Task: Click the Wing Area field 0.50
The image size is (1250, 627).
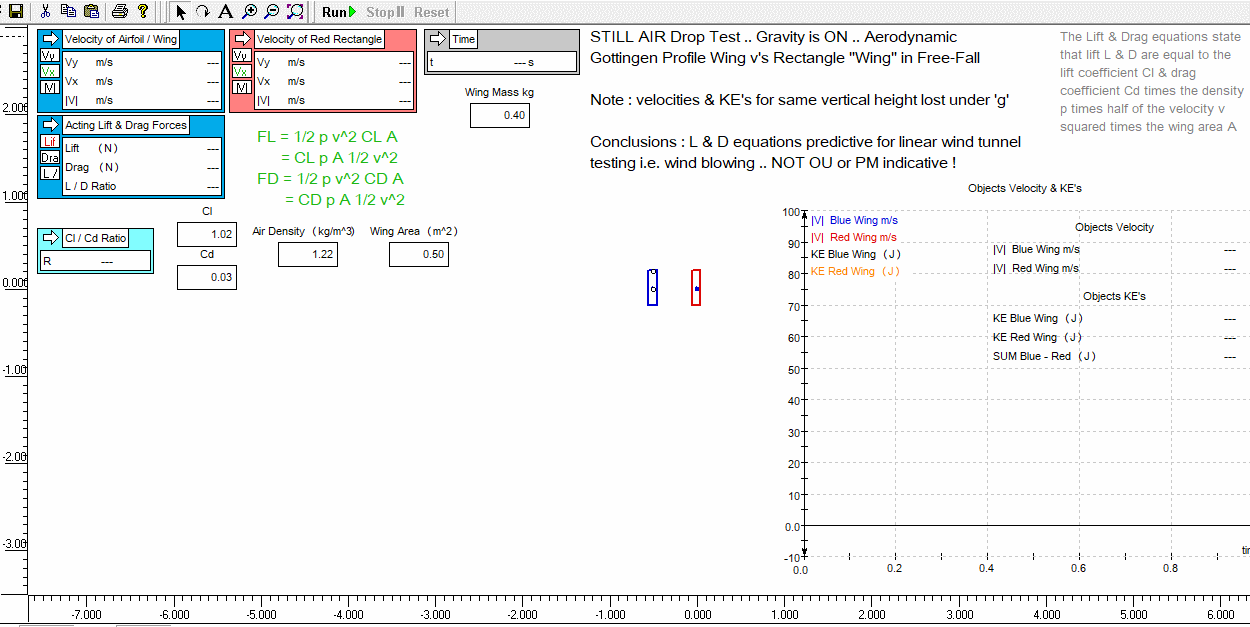Action: (x=419, y=254)
